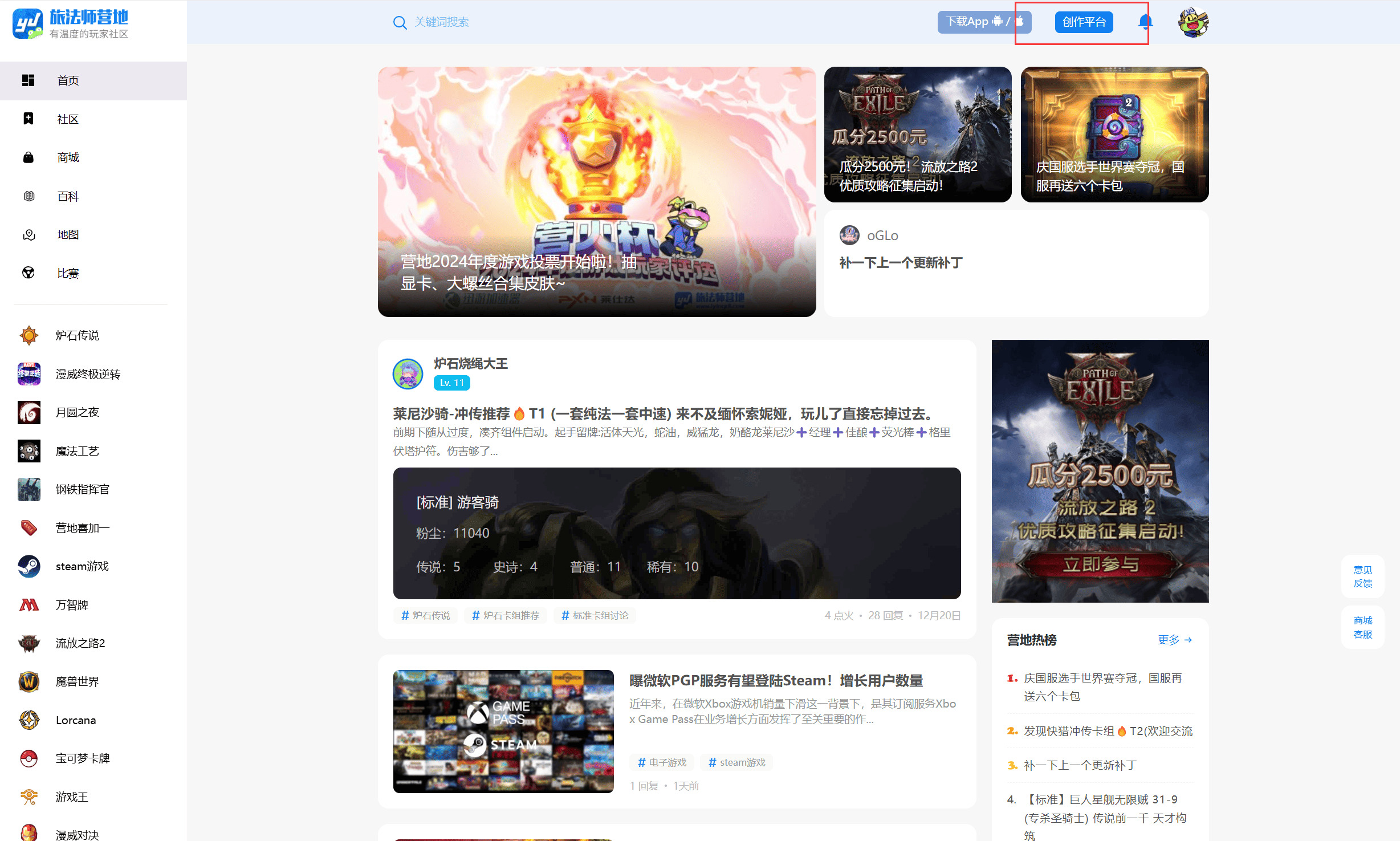Click 更多 link in 营地热榜
Viewport: 1400px width, 841px height.
pyautogui.click(x=1175, y=640)
